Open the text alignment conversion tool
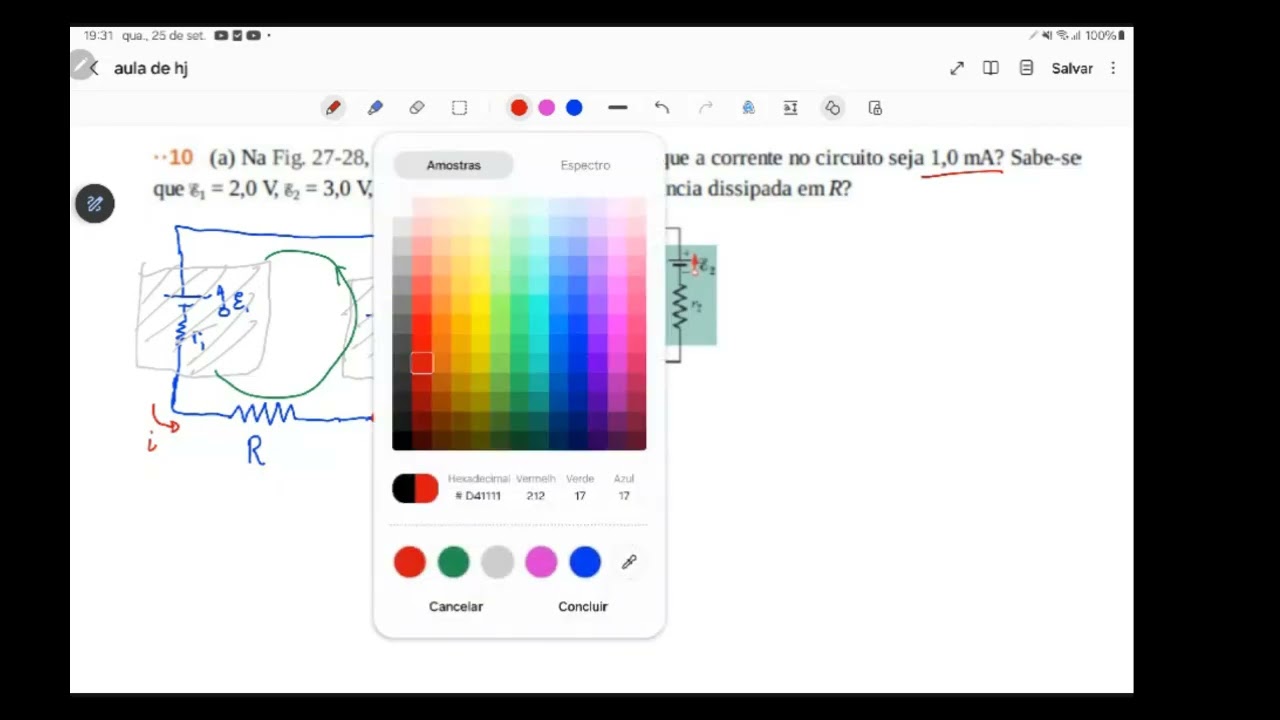1280x720 pixels. (790, 108)
